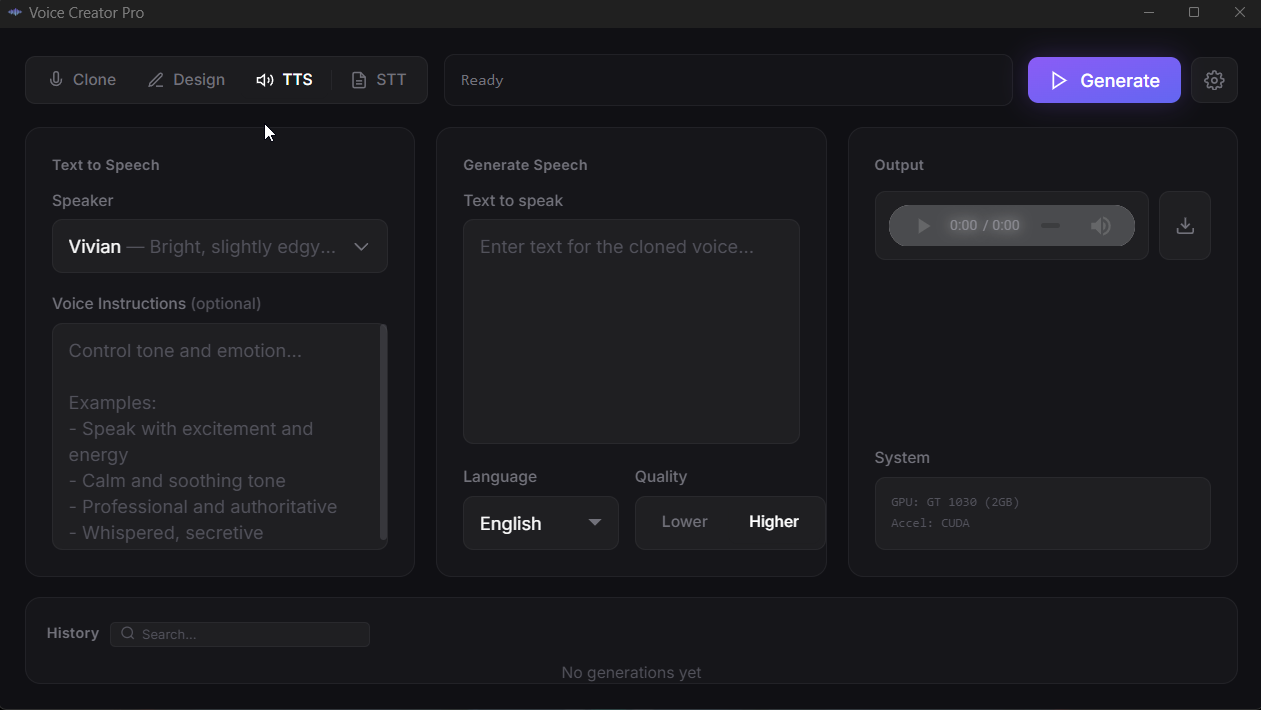
Task: Switch to the TTS tab
Action: [x=285, y=80]
